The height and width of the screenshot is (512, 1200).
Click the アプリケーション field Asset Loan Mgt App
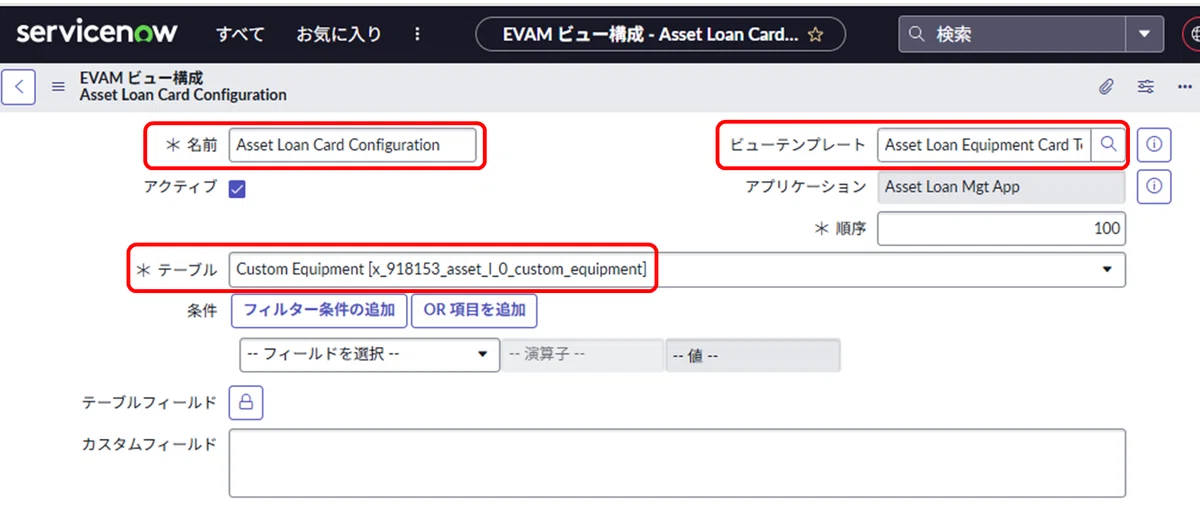pos(1001,187)
